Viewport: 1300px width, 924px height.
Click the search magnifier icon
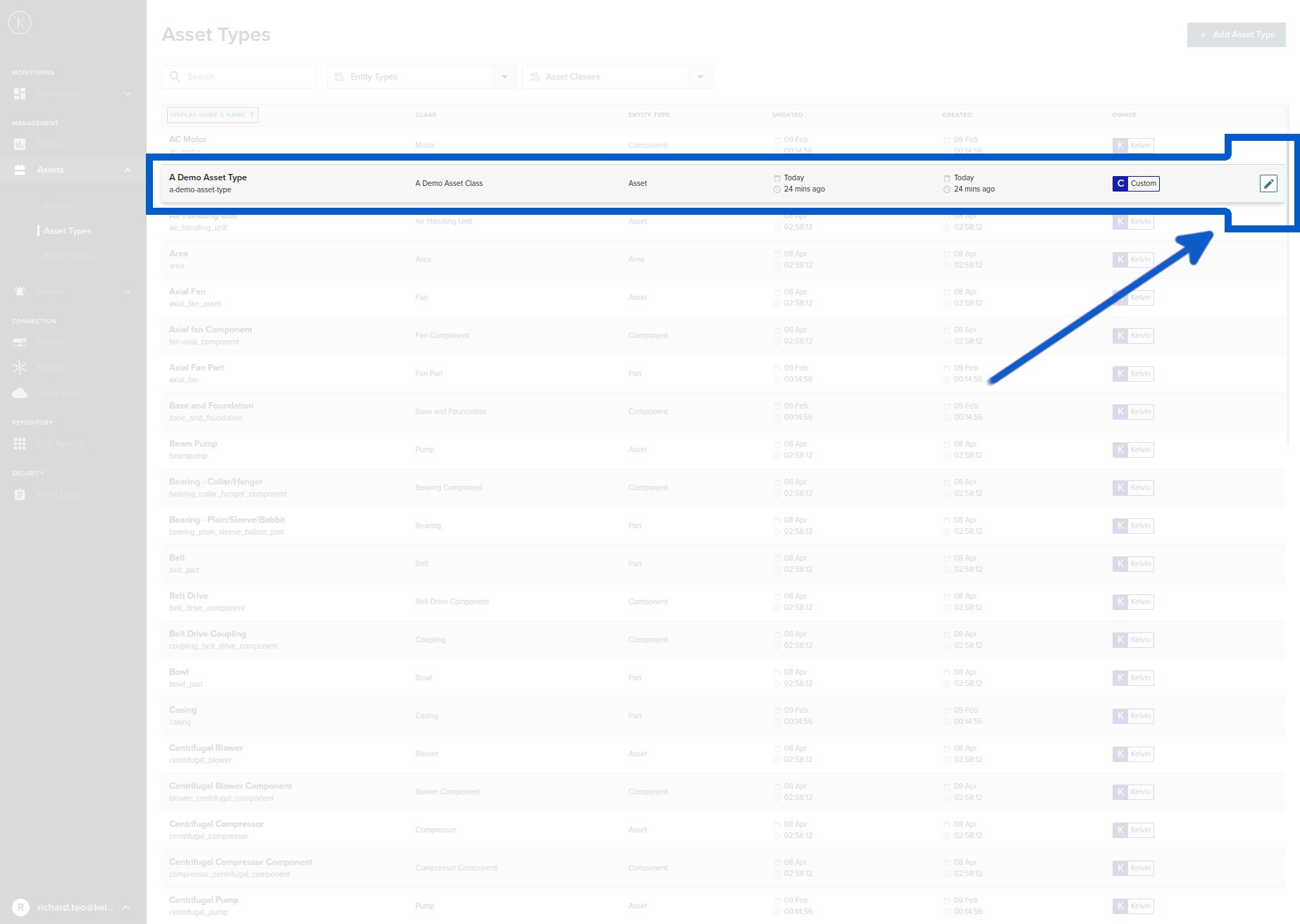[175, 76]
